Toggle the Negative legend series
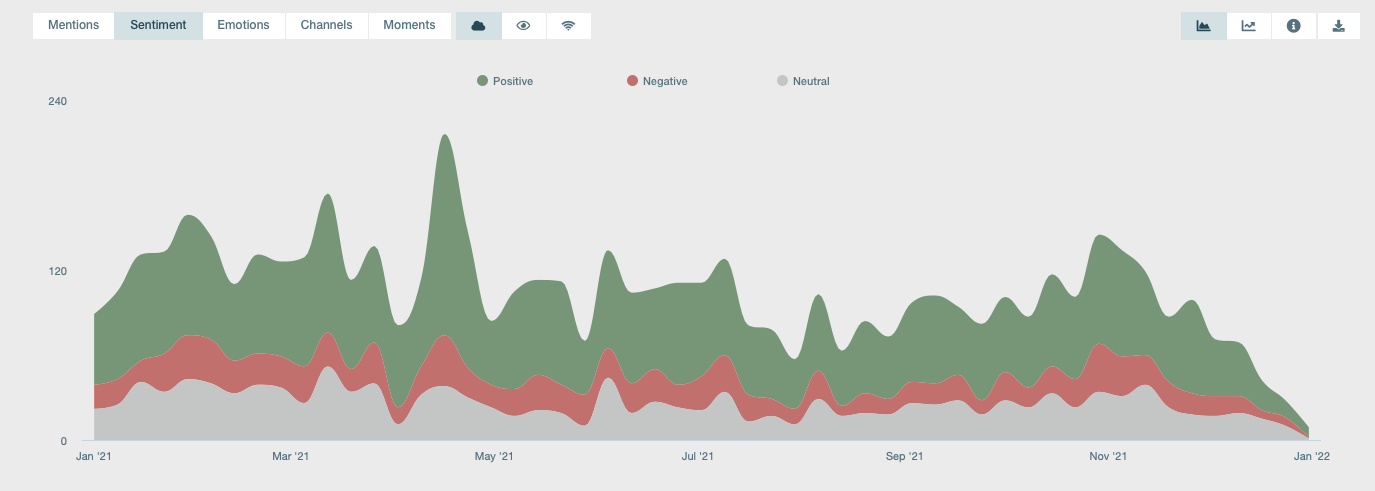Viewport: 1375px width, 491px height. click(x=657, y=81)
